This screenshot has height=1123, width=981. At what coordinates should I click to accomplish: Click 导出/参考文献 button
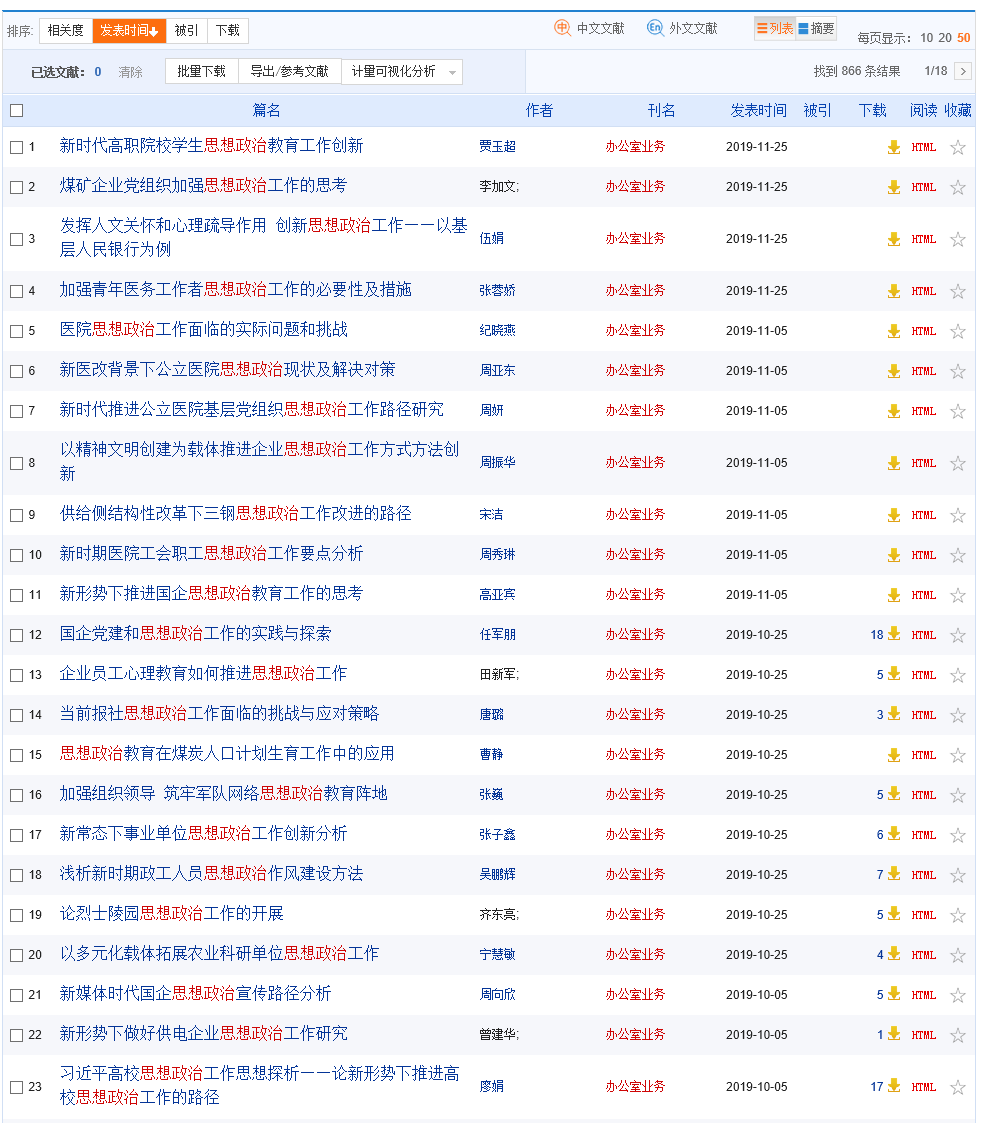(x=289, y=72)
